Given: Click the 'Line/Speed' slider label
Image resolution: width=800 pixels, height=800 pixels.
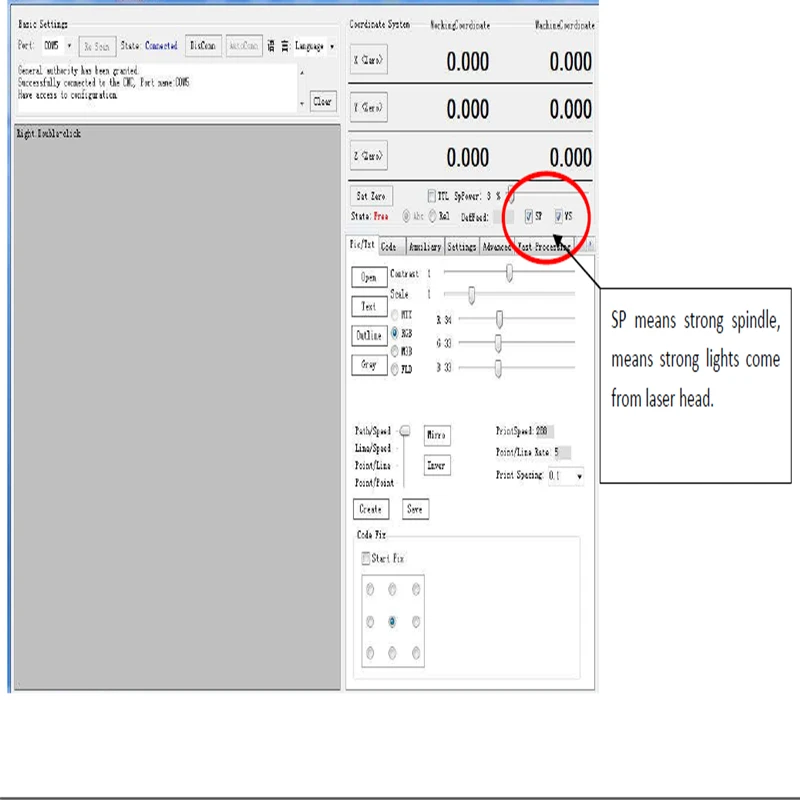Looking at the screenshot, I should point(372,448).
